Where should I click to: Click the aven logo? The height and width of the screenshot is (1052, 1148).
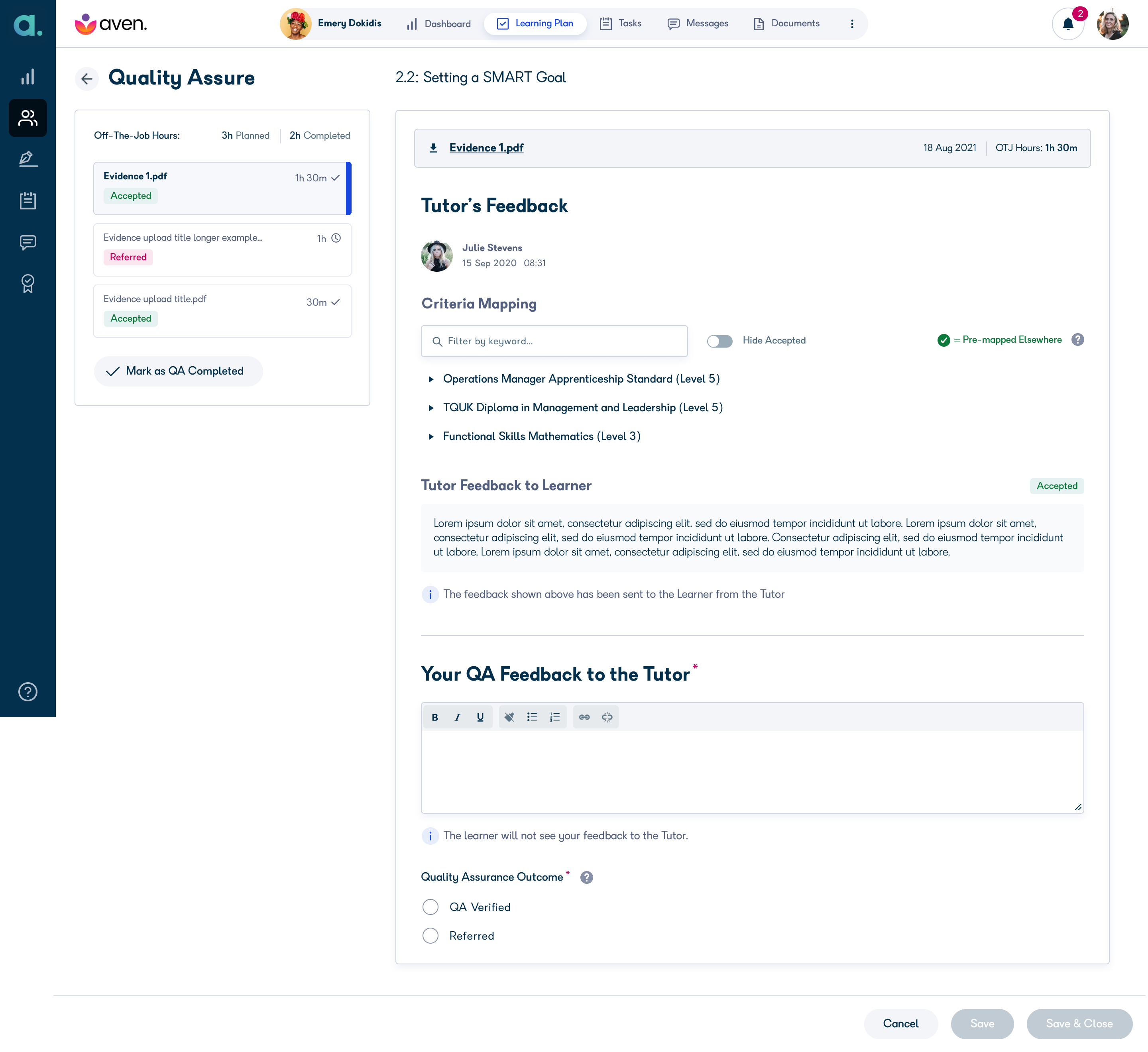tap(111, 24)
